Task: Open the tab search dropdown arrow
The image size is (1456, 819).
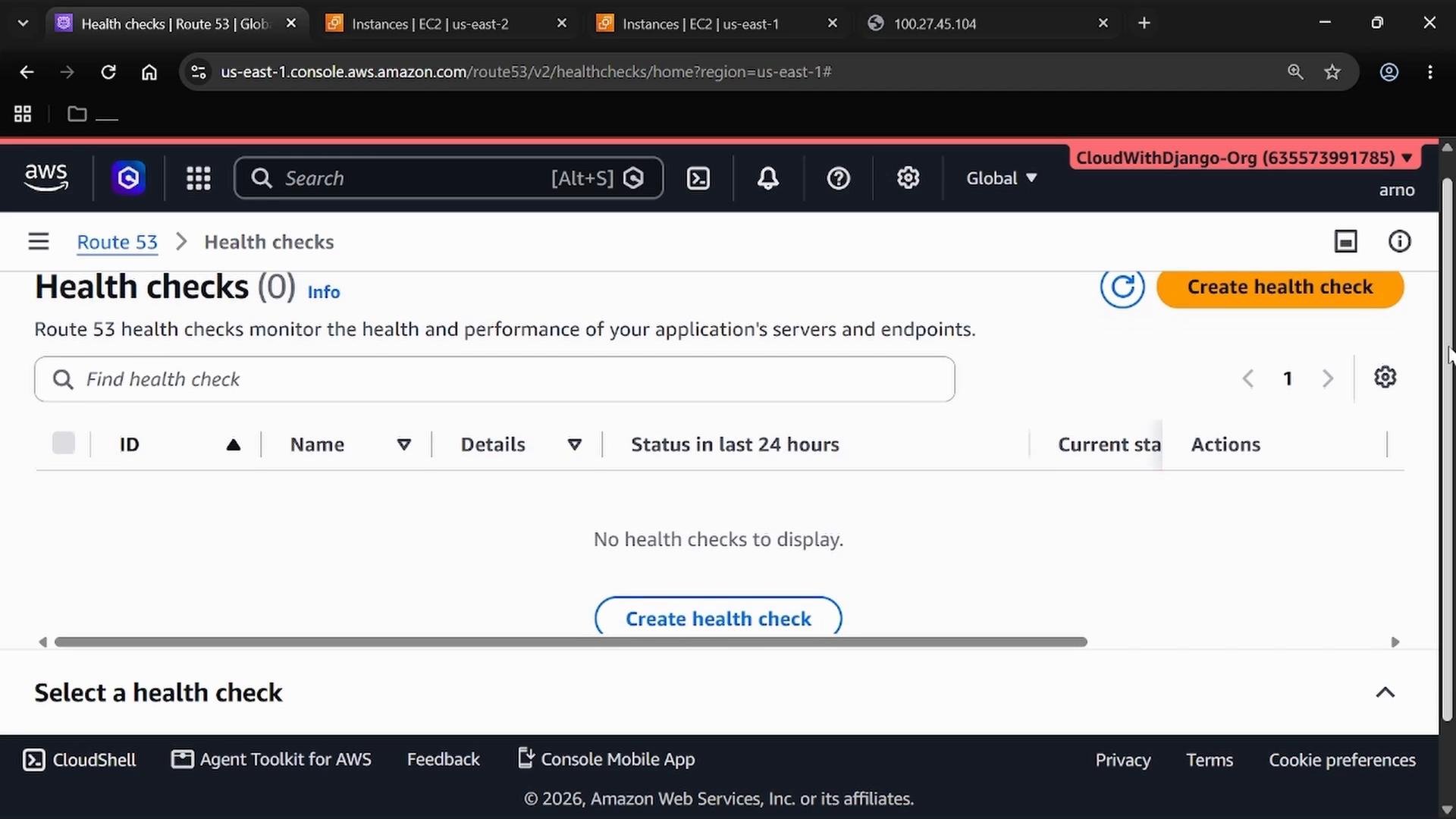Action: (x=23, y=24)
